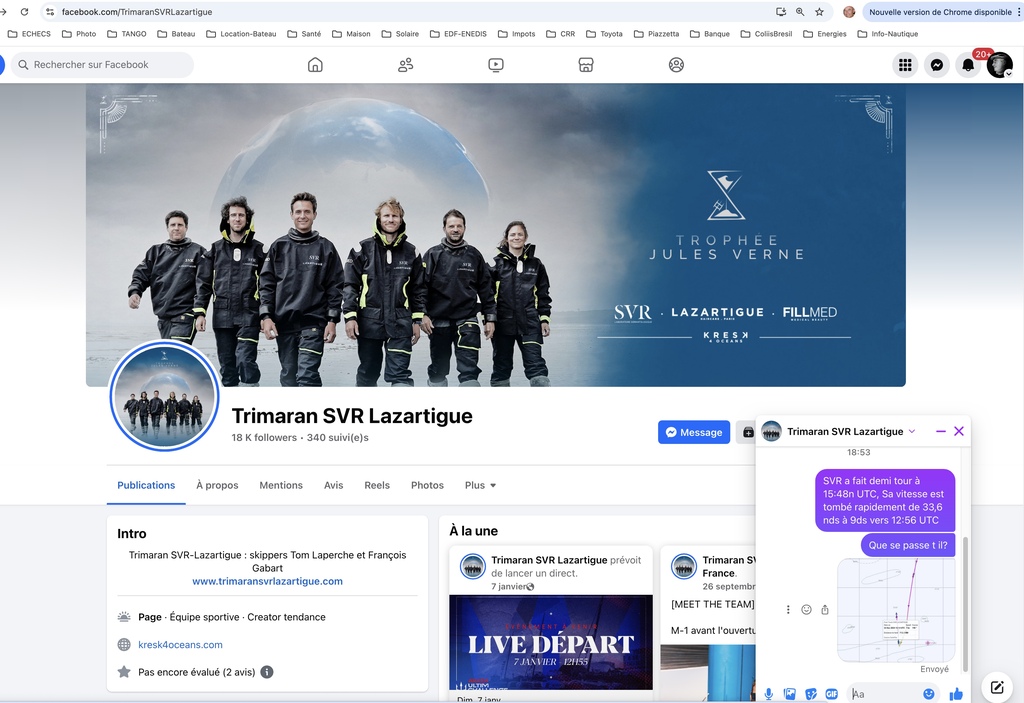Open the Info-Nautique bookmarks folder
This screenshot has width=1024, height=703.
888,34
